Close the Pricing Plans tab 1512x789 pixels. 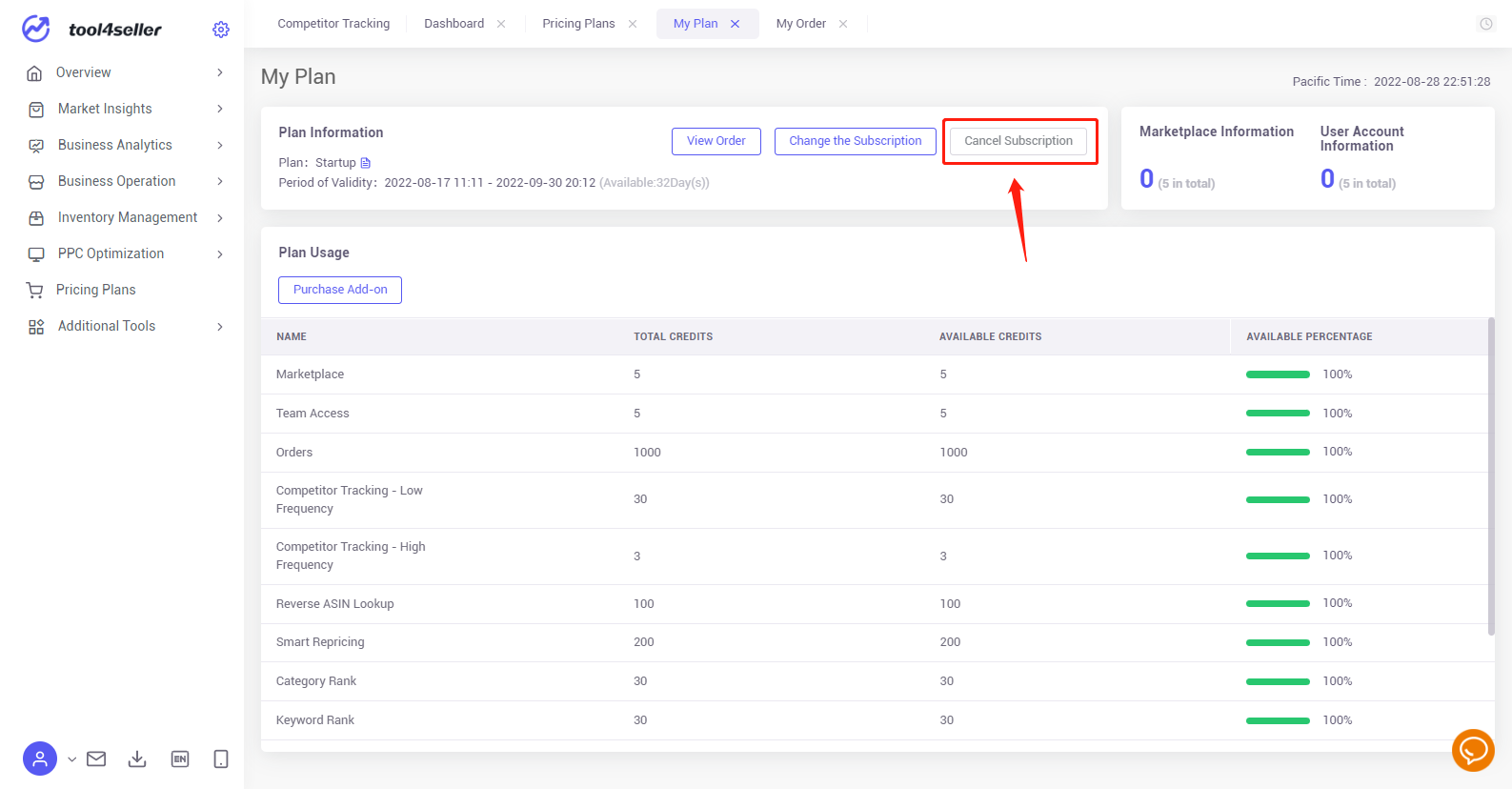(x=633, y=24)
